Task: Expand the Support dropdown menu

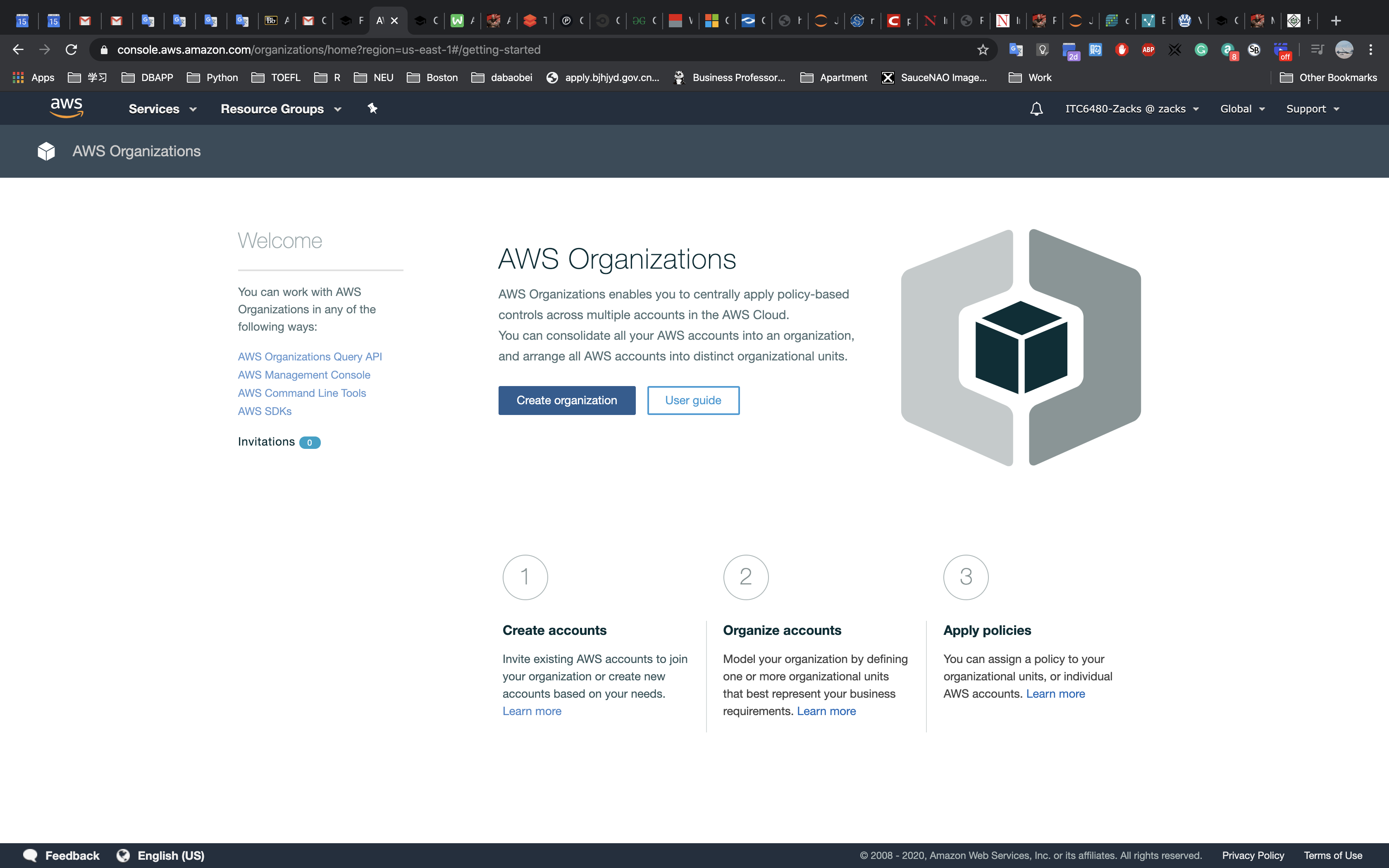Action: tap(1313, 109)
